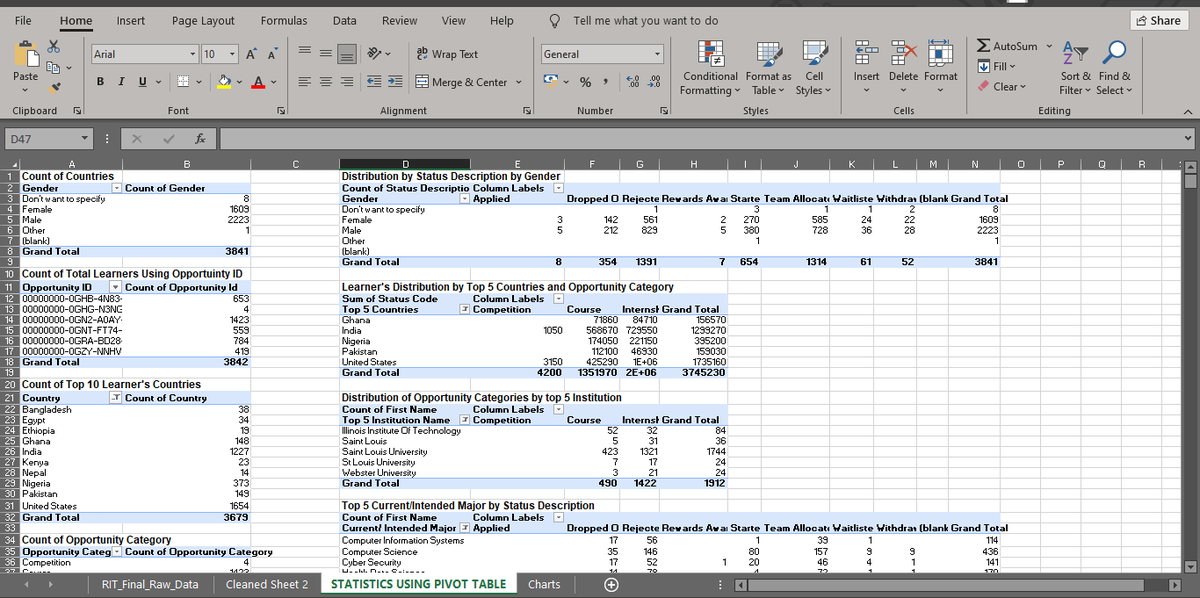
Task: Switch to the Data tab
Action: pyautogui.click(x=344, y=20)
